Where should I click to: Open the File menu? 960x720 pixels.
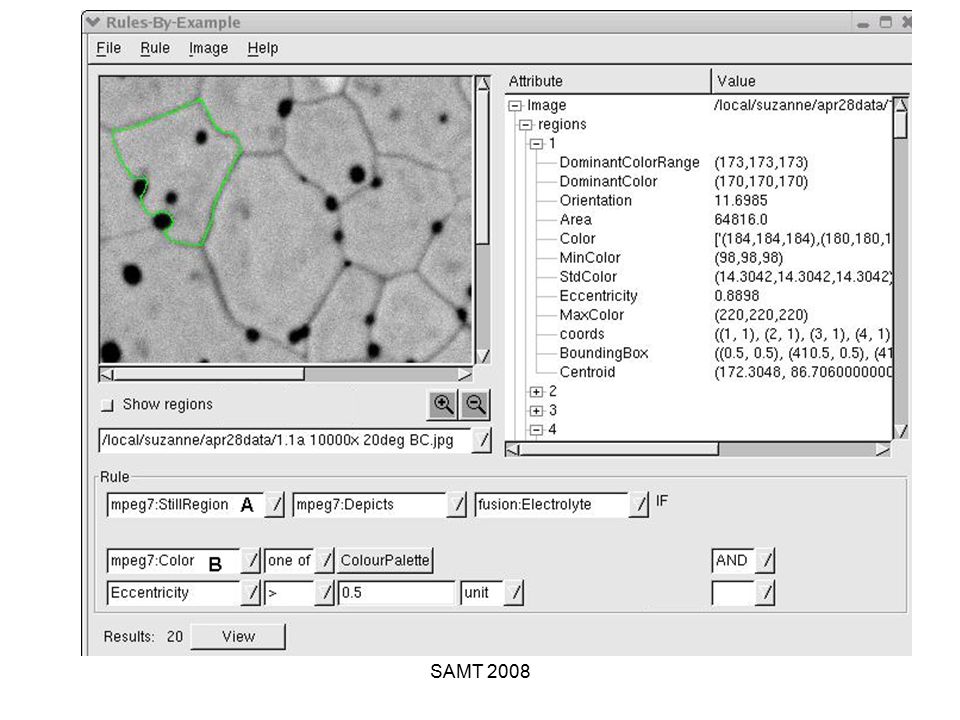tap(108, 48)
